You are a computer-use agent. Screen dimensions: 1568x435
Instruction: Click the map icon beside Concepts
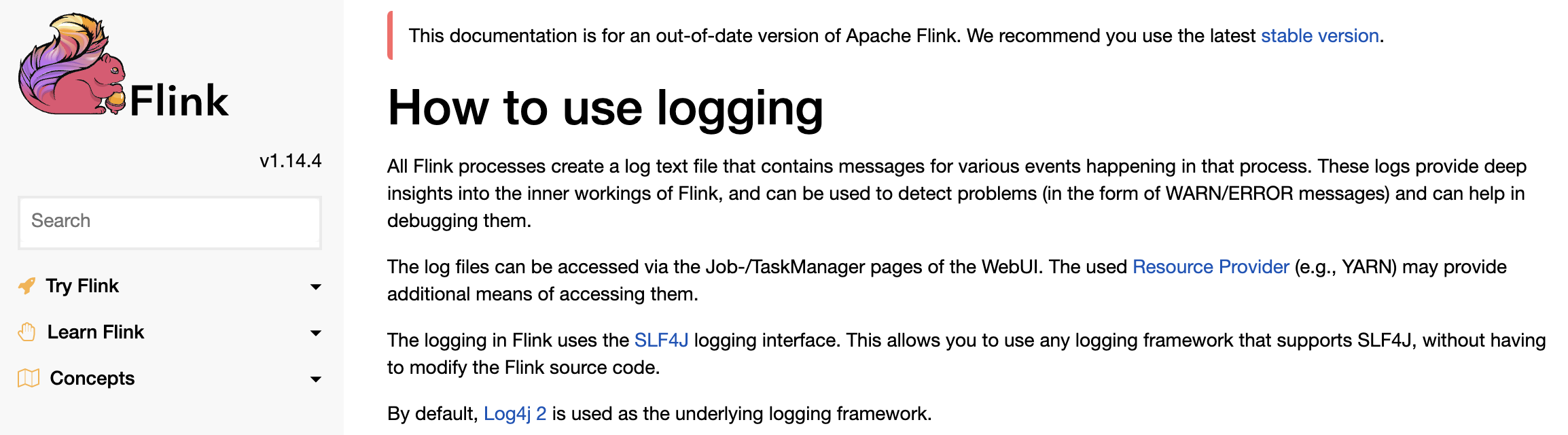[27, 378]
